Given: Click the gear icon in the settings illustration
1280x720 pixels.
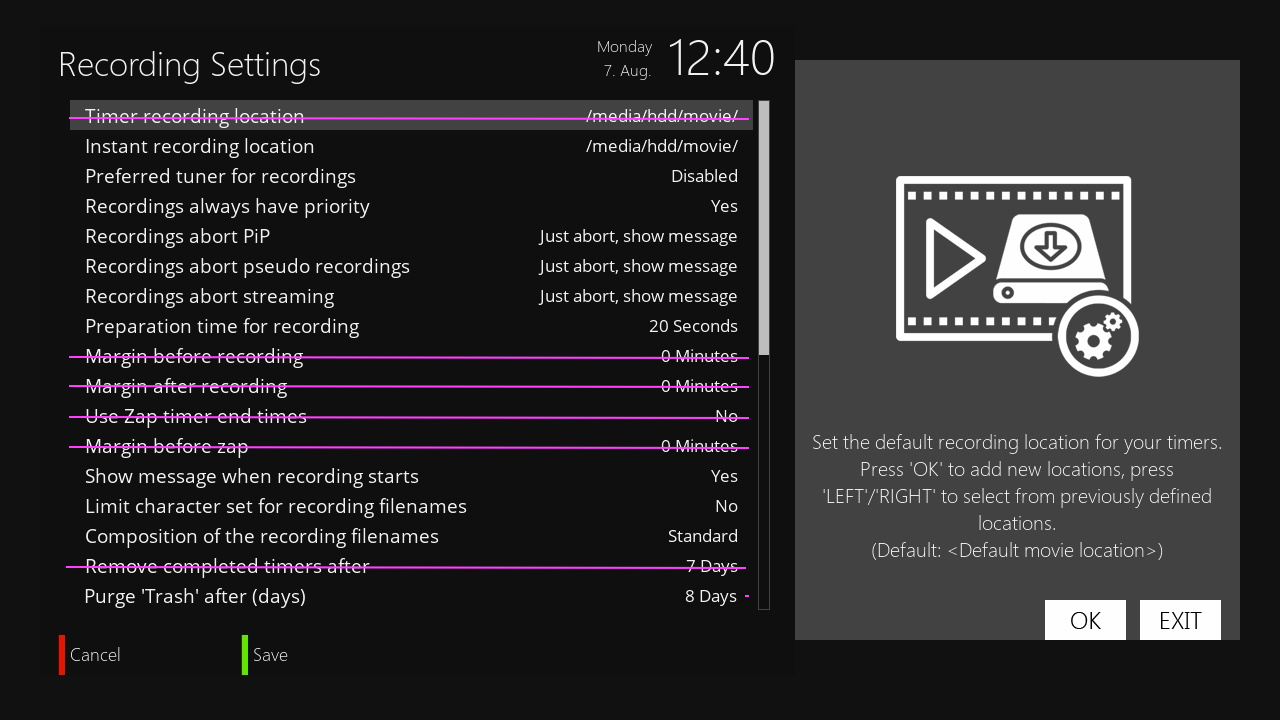Looking at the screenshot, I should (x=1097, y=336).
